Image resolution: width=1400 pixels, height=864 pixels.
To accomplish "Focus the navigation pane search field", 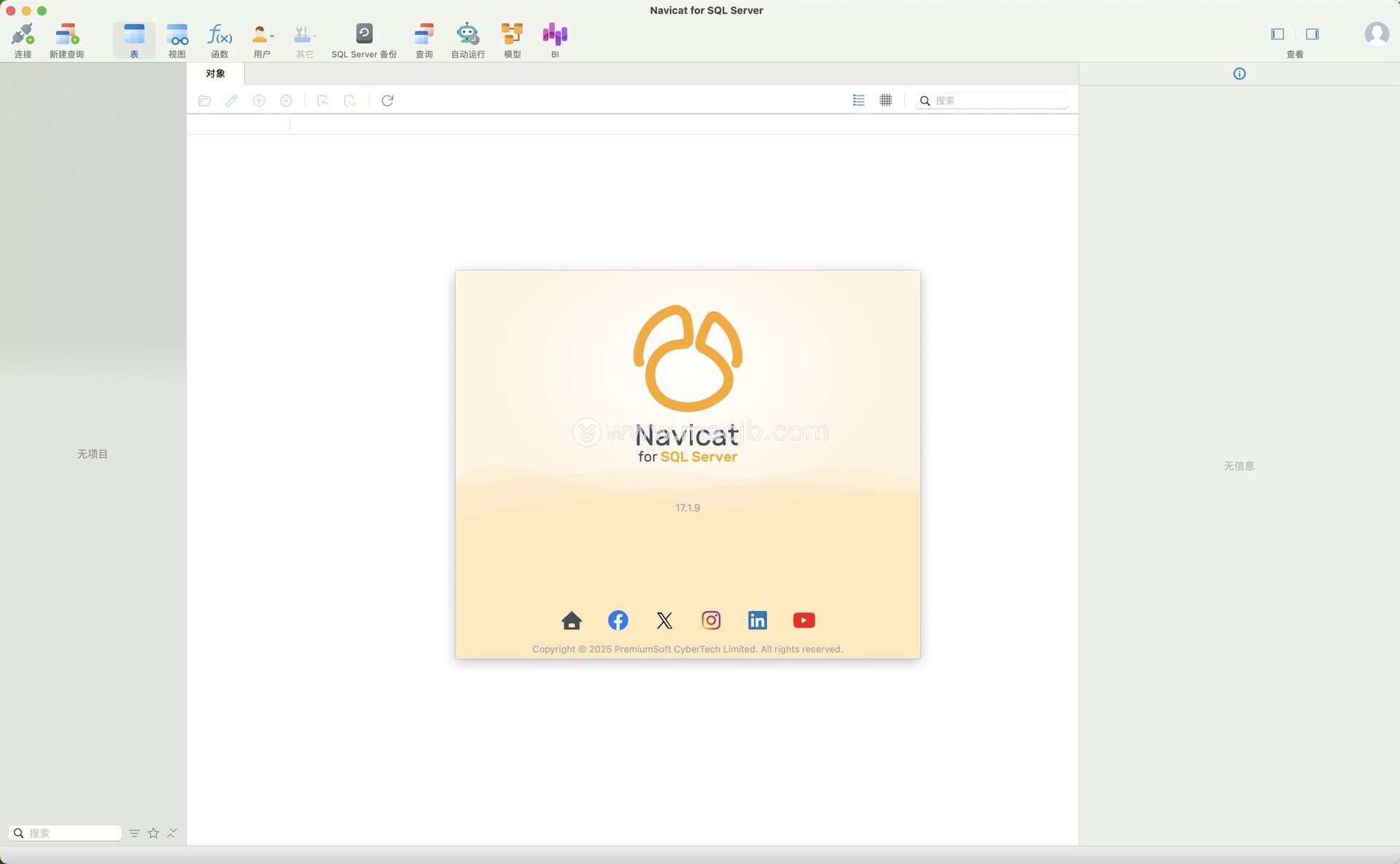I will pyautogui.click(x=65, y=833).
